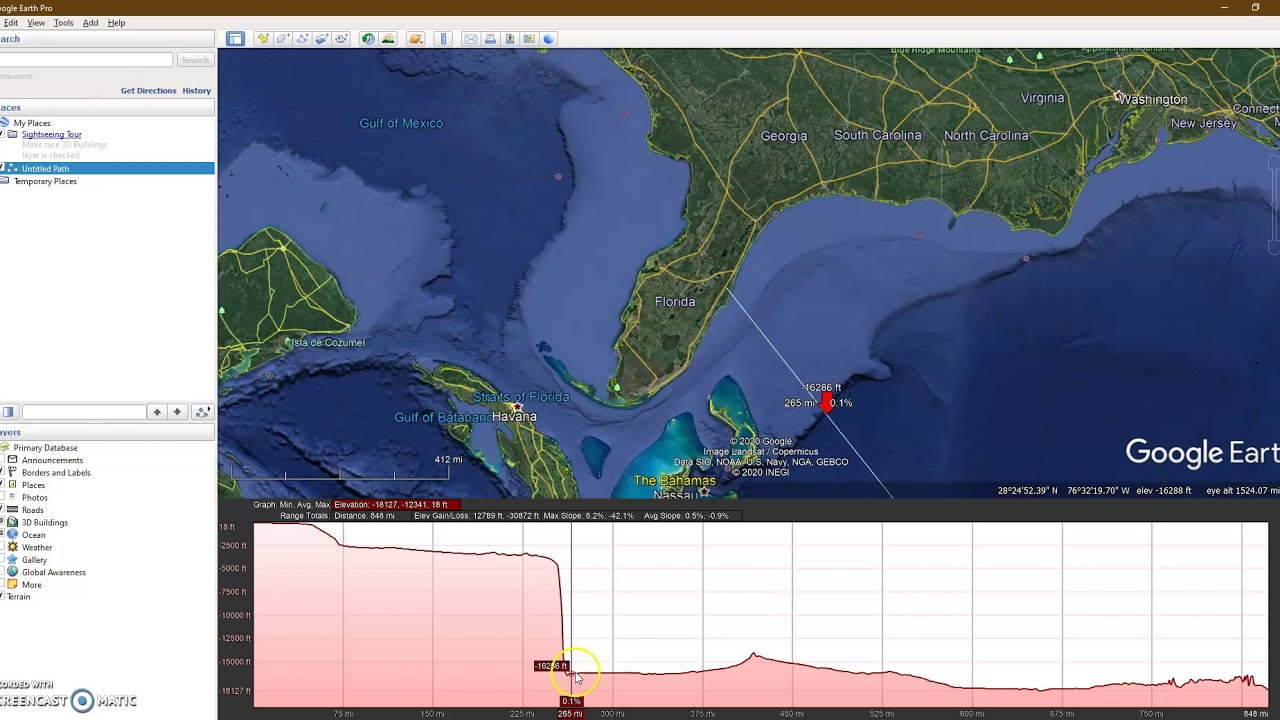
Task: Focus the main search input box
Action: pyautogui.click(x=86, y=60)
